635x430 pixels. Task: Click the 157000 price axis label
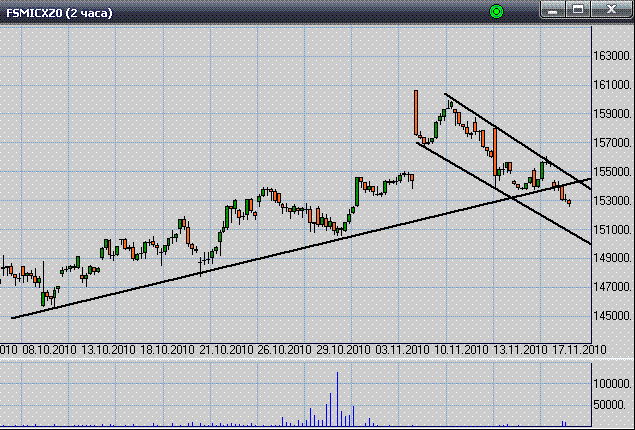tap(612, 143)
